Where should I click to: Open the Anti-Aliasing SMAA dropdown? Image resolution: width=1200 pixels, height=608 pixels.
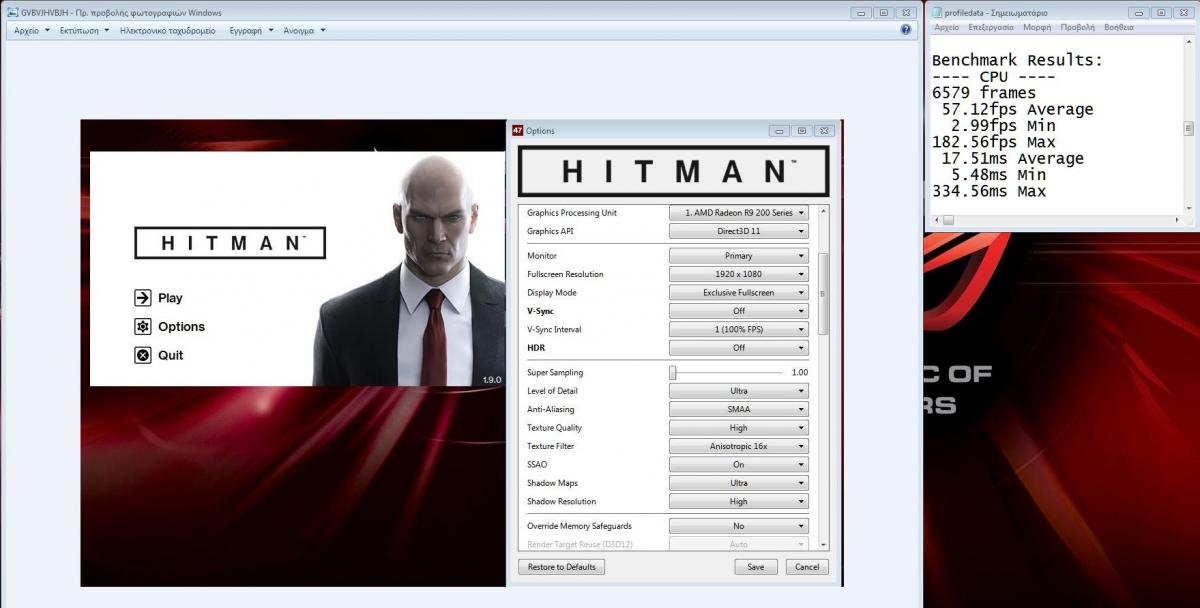click(738, 409)
